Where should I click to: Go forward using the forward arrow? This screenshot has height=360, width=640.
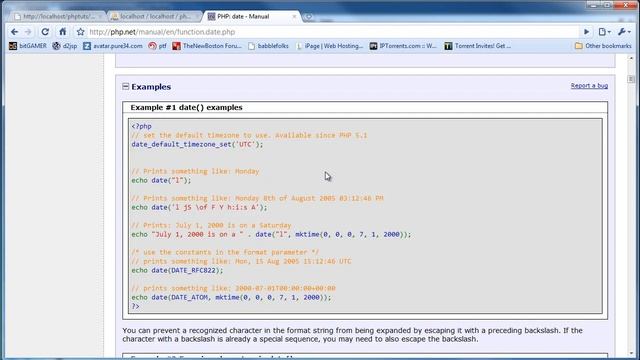(x=28, y=32)
